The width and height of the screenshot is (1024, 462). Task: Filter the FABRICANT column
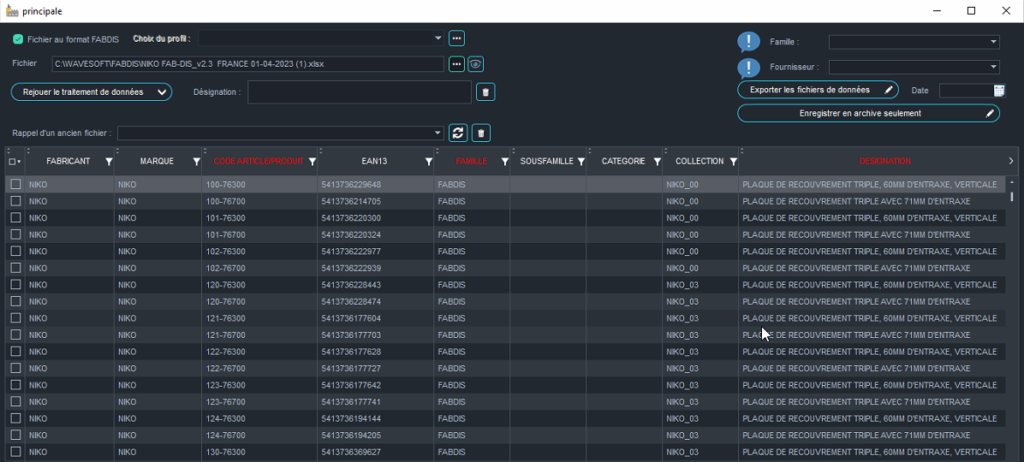click(x=109, y=161)
